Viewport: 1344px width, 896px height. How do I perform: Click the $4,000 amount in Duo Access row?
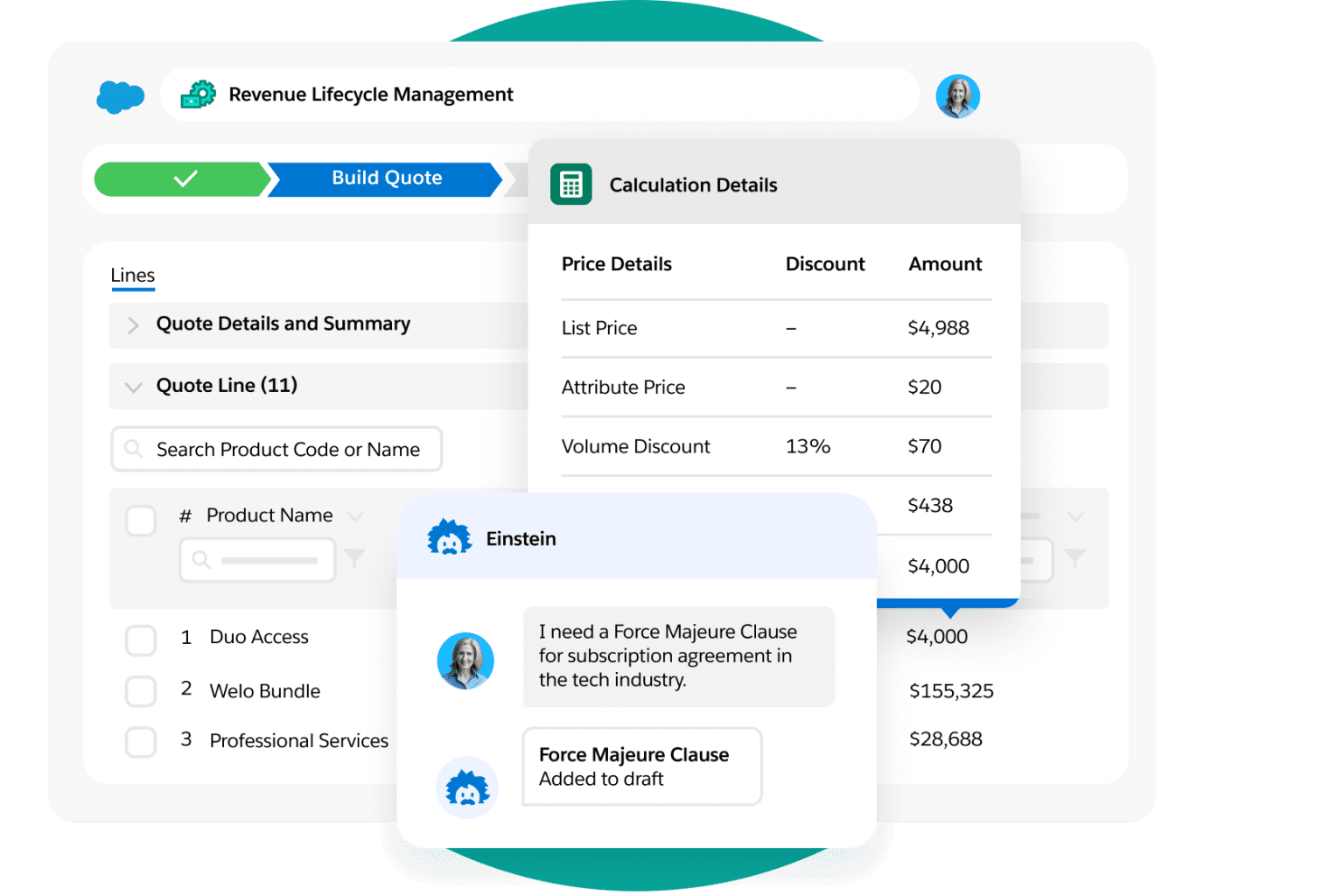click(937, 637)
